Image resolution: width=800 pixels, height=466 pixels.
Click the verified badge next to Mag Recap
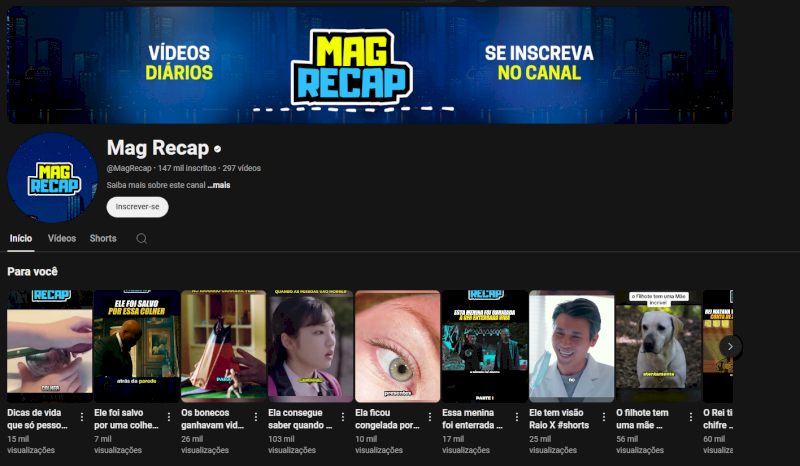(x=217, y=149)
